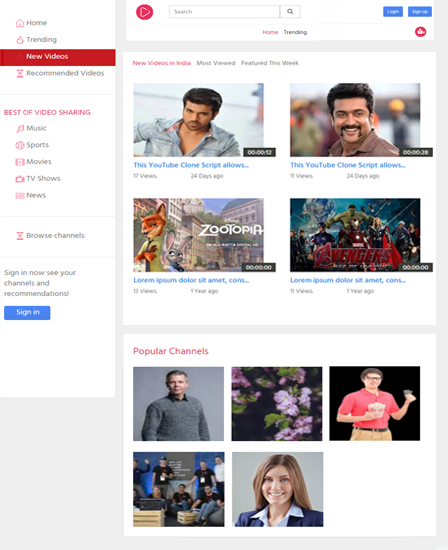Click the Trending flame icon

coord(20,40)
